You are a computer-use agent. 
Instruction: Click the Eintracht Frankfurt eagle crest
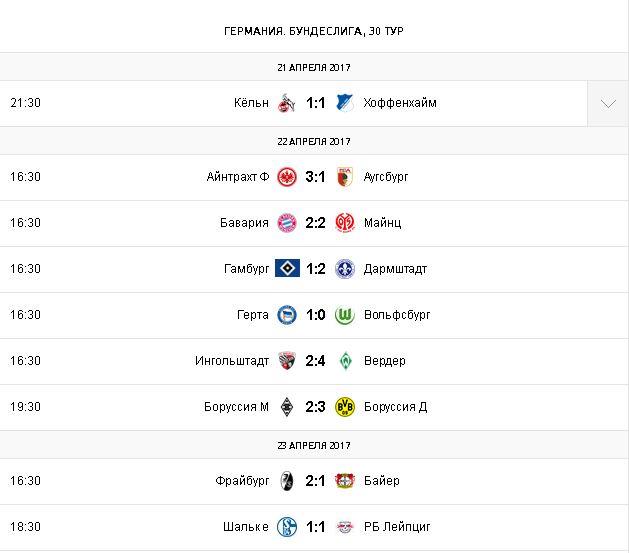coord(287,177)
